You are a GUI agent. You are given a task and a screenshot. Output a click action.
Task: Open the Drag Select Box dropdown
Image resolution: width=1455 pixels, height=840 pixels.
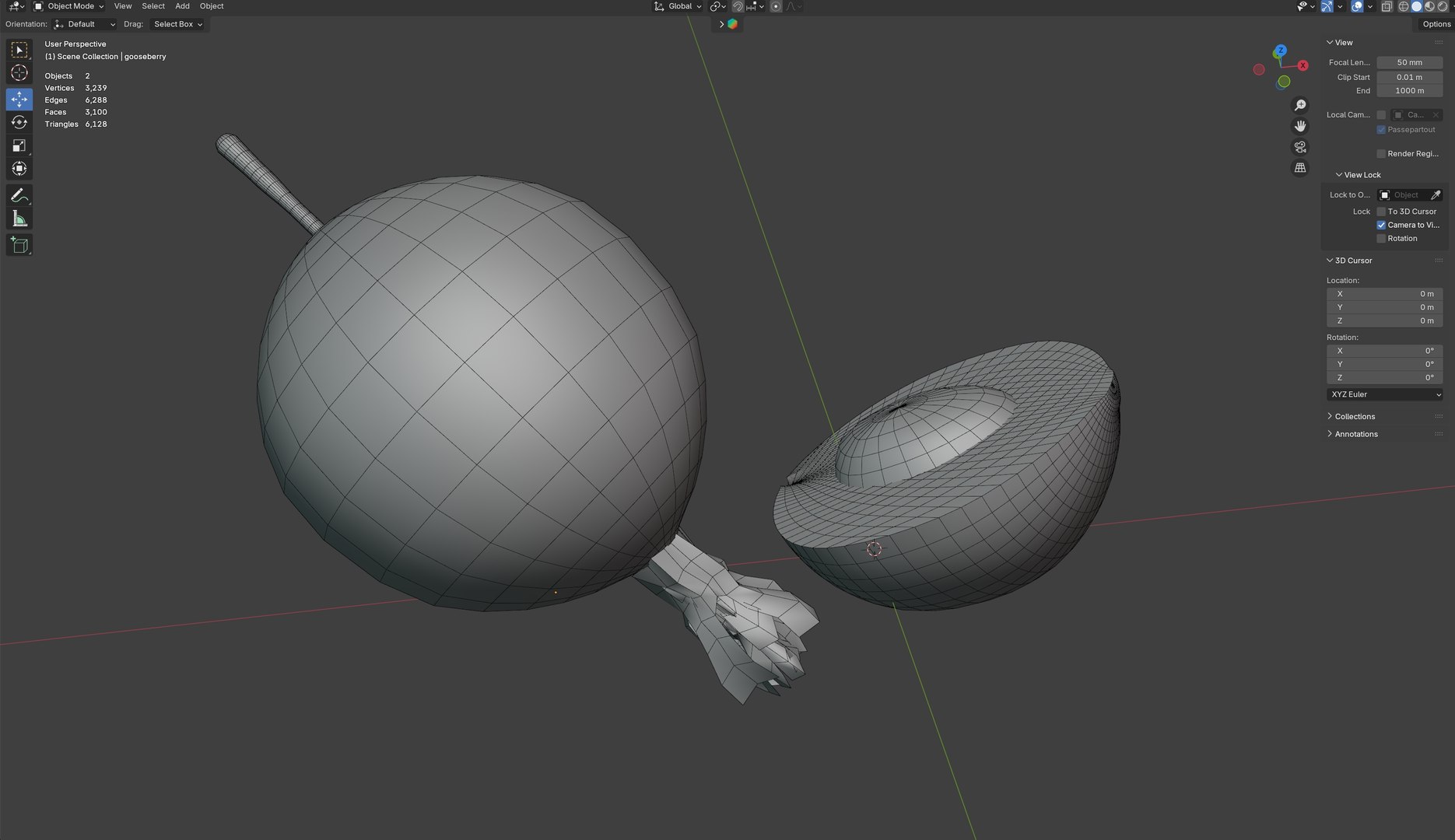pyautogui.click(x=177, y=24)
